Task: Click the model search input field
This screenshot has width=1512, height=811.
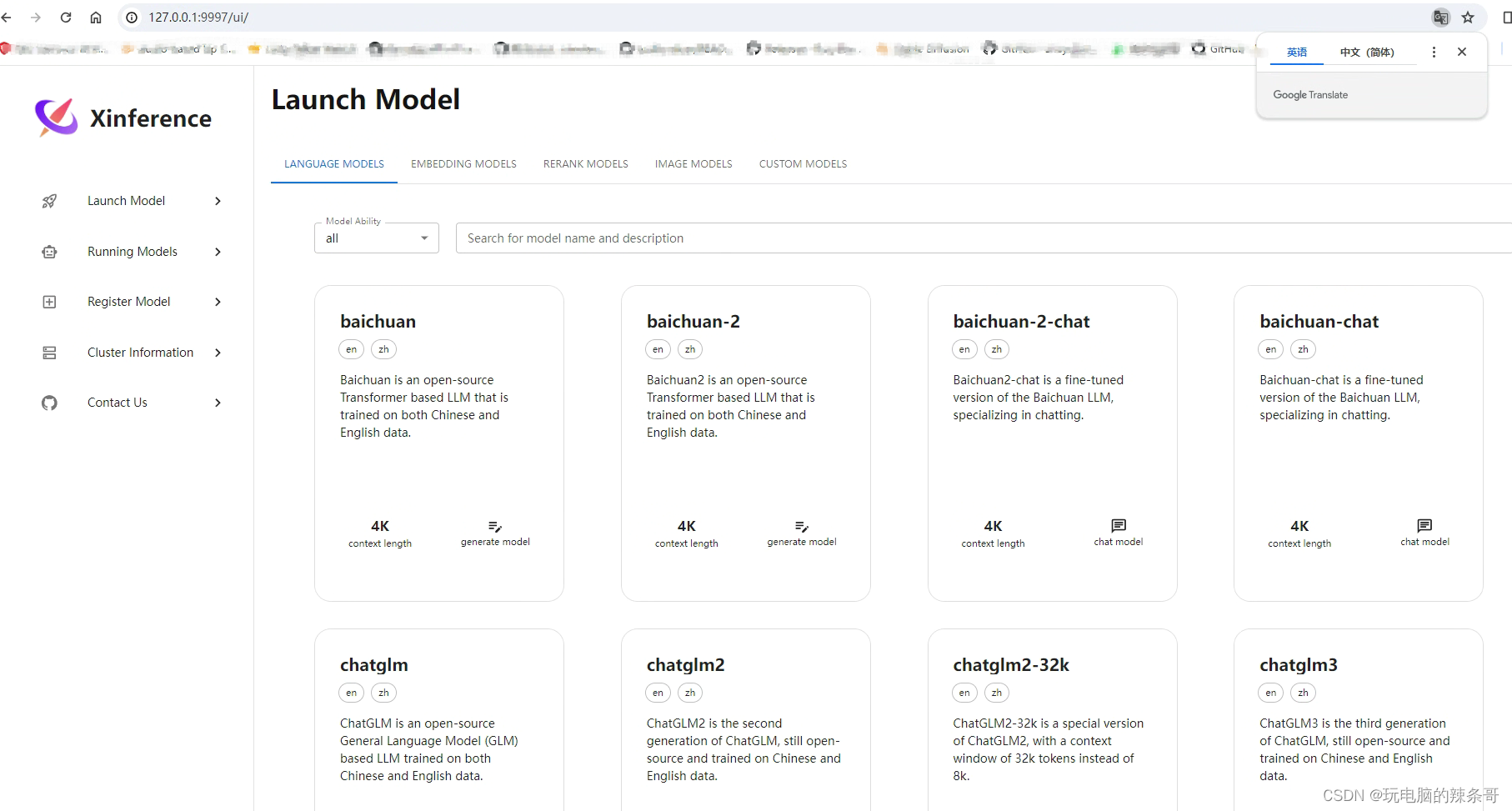Action: pos(984,238)
